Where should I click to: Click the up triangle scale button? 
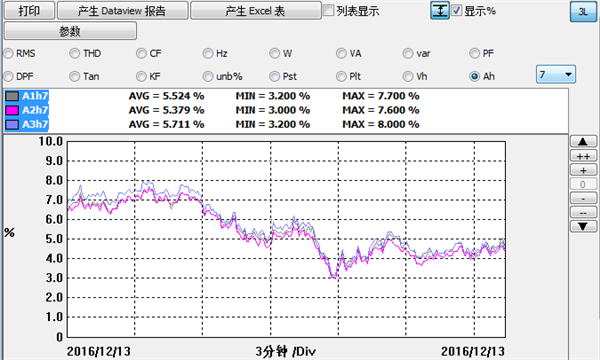(x=583, y=142)
